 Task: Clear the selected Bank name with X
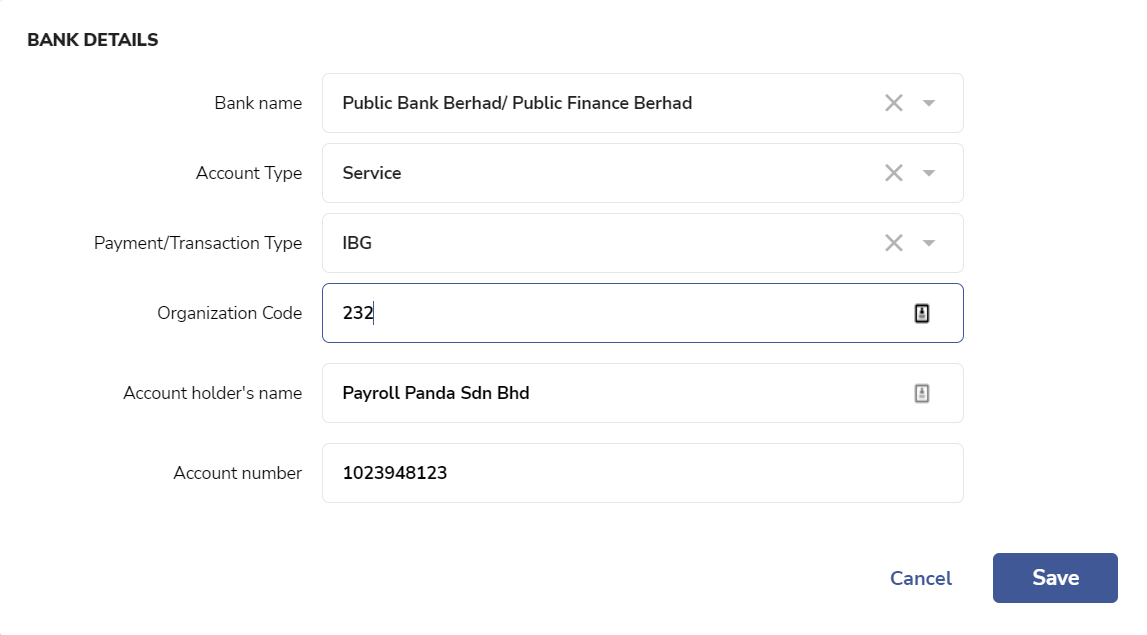point(893,103)
